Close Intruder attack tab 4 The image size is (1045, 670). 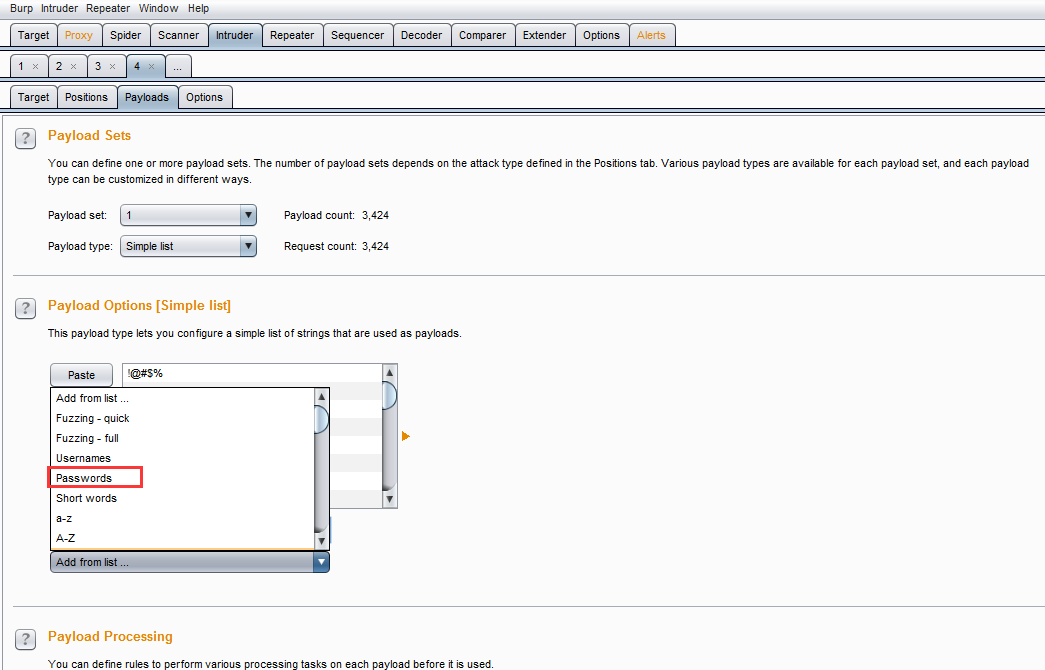coord(151,67)
